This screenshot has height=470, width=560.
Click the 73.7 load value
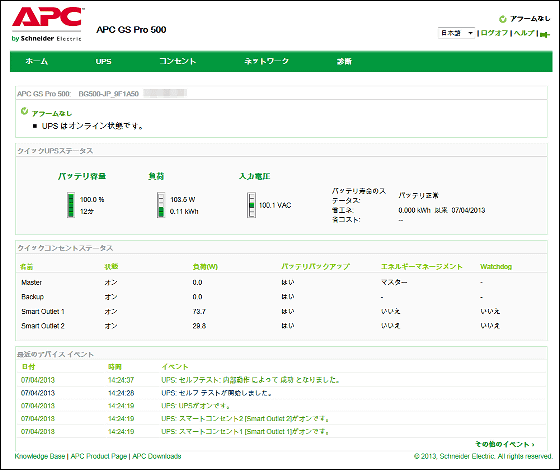point(199,311)
